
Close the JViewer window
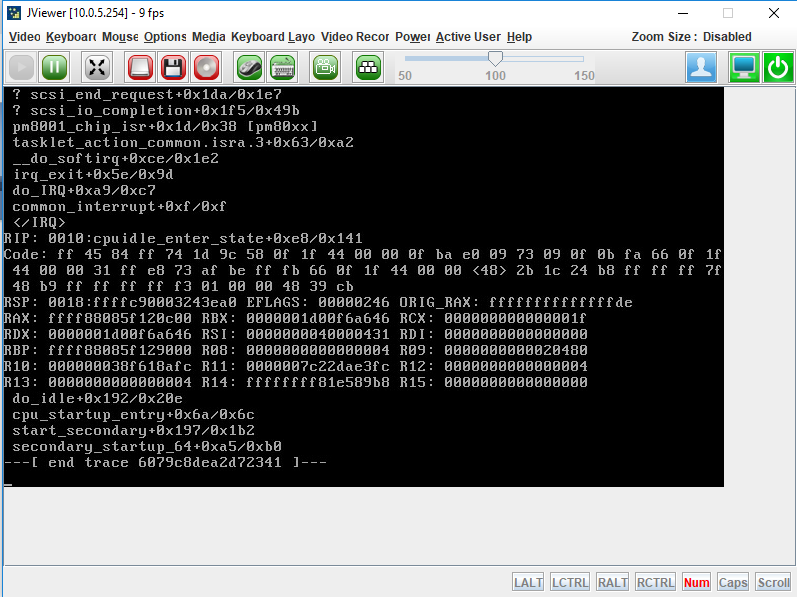click(774, 13)
